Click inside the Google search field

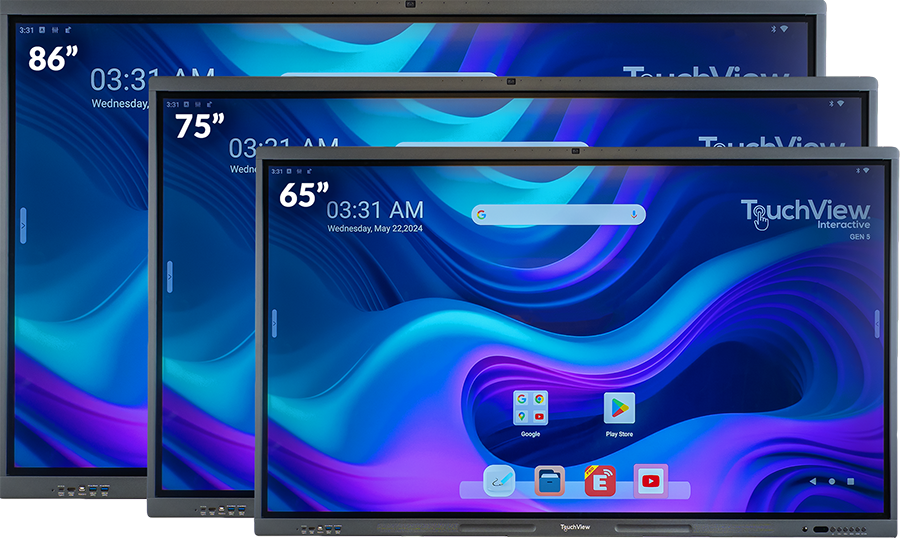tap(557, 215)
